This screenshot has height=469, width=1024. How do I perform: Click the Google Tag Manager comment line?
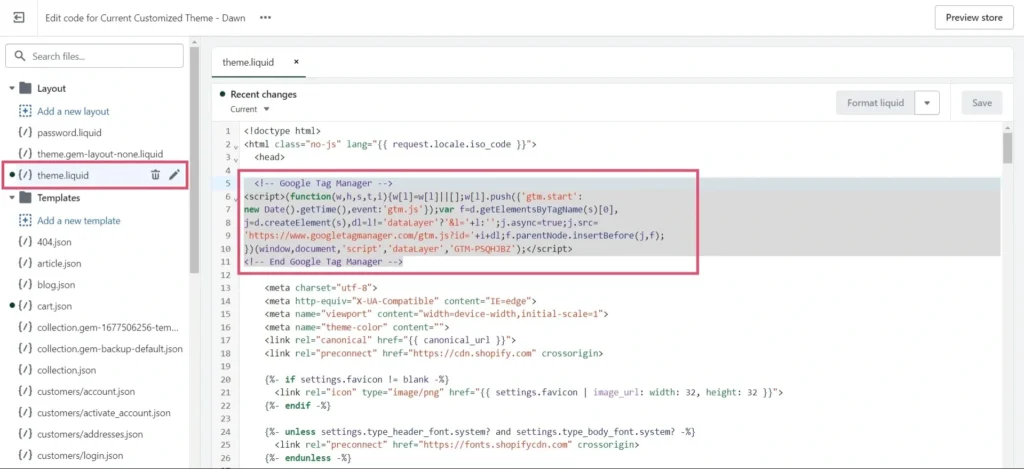click(x=323, y=184)
